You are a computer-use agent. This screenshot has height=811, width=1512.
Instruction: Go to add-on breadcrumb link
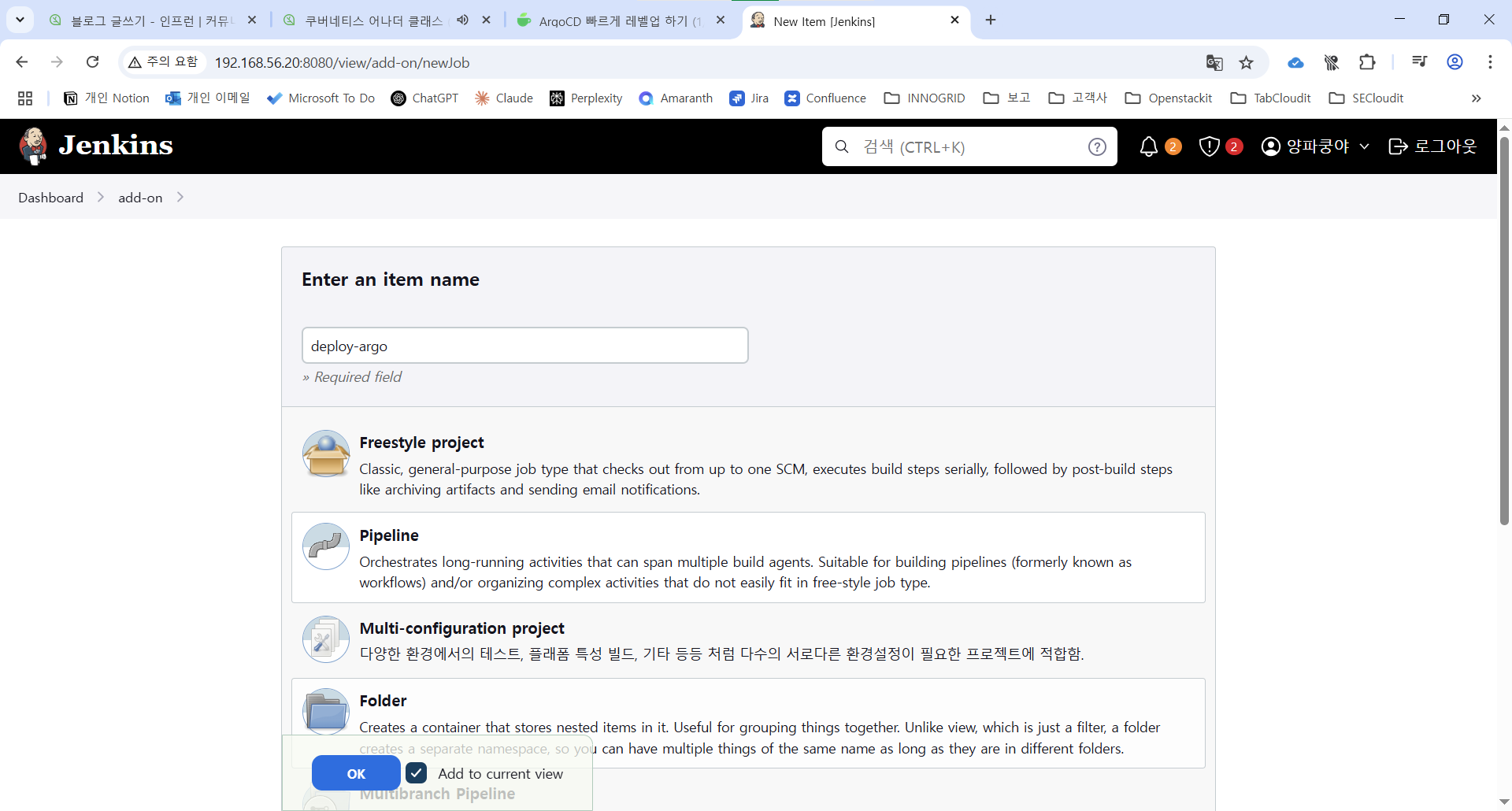pyautogui.click(x=140, y=198)
